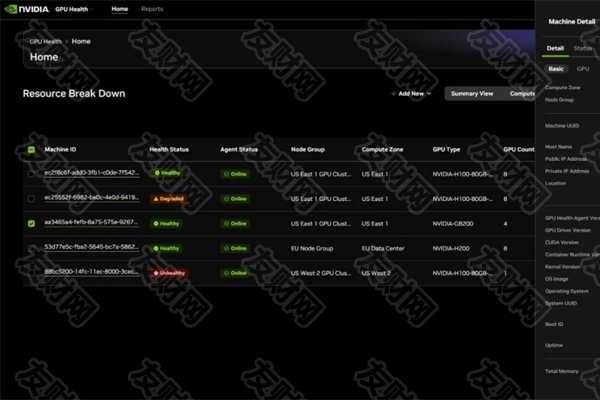Click Online agent badge in ec25552f row
This screenshot has height=400, width=600.
pos(235,199)
